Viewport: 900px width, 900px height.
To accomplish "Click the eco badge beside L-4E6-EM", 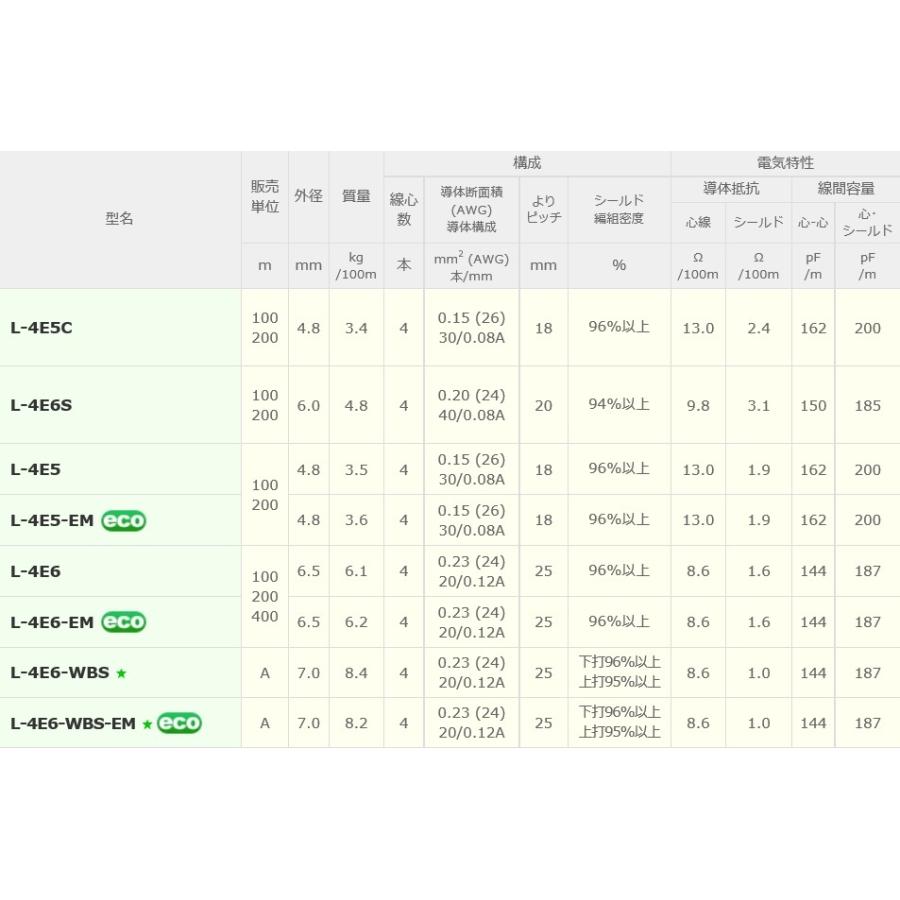I will (123, 622).
